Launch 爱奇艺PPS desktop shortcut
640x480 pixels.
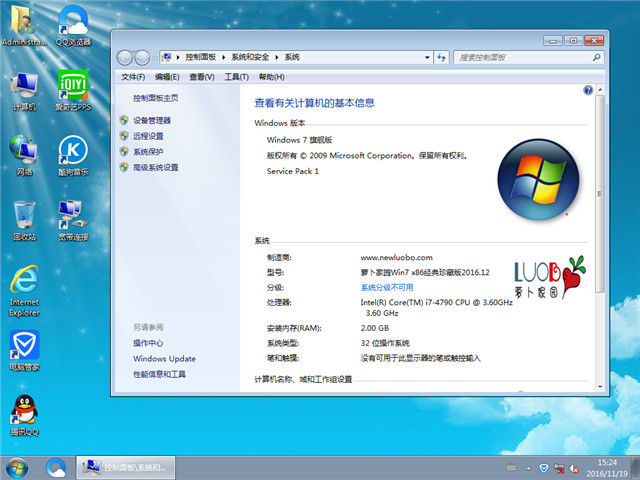coord(73,91)
